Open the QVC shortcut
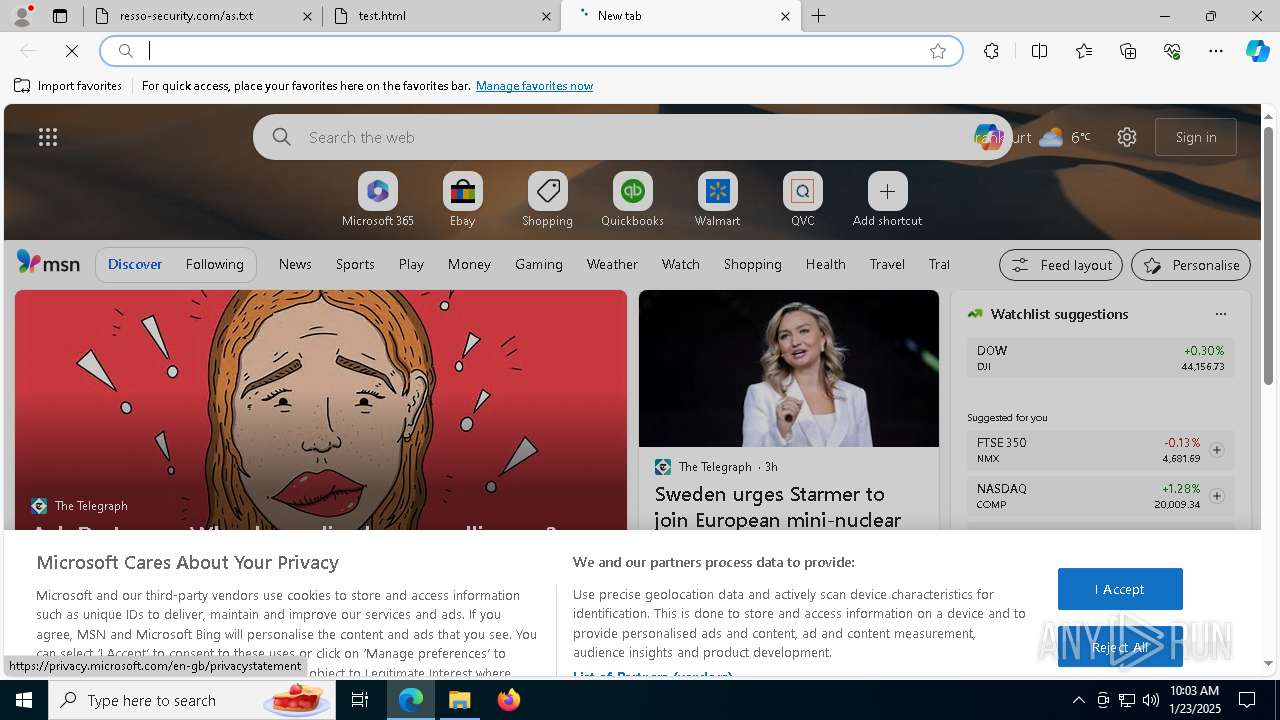 click(803, 199)
